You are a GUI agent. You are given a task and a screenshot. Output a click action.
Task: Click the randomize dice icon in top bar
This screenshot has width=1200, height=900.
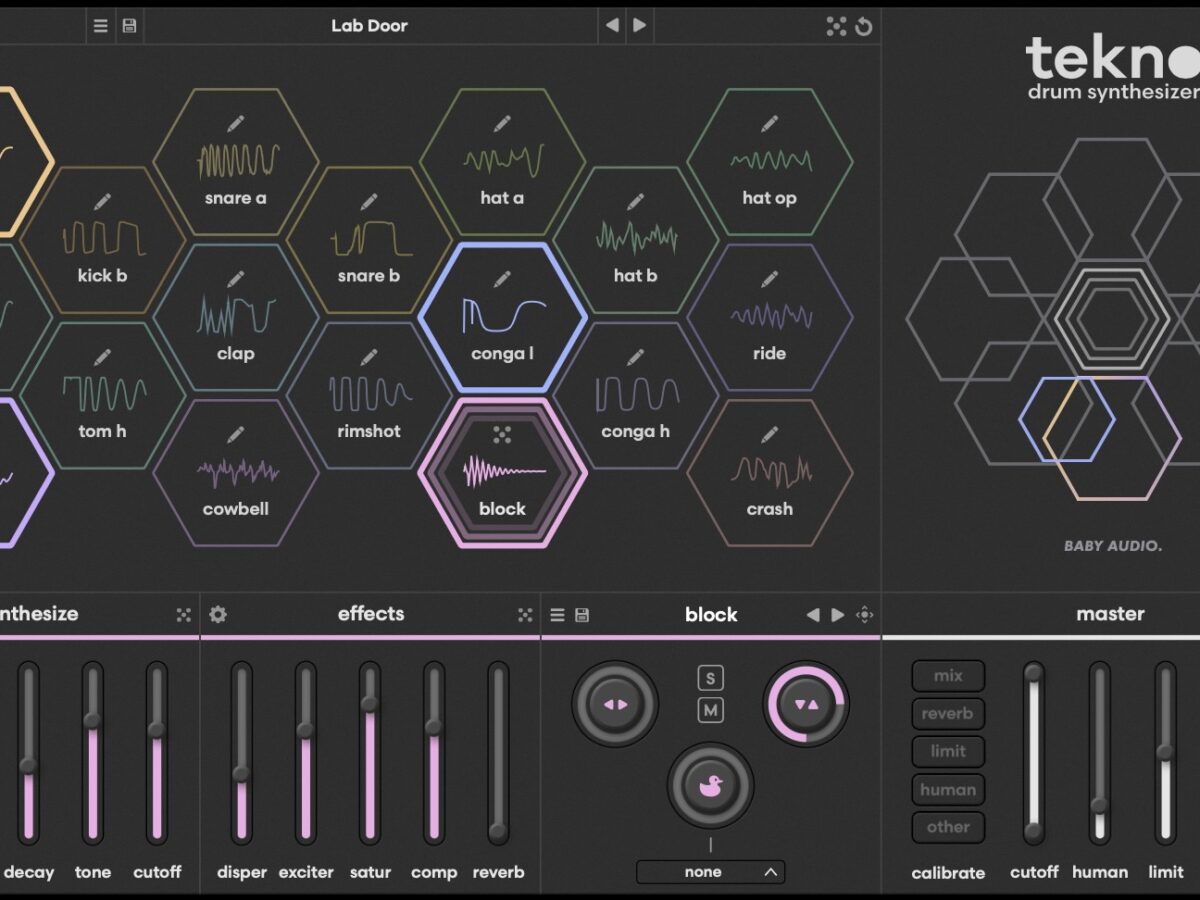click(x=836, y=27)
